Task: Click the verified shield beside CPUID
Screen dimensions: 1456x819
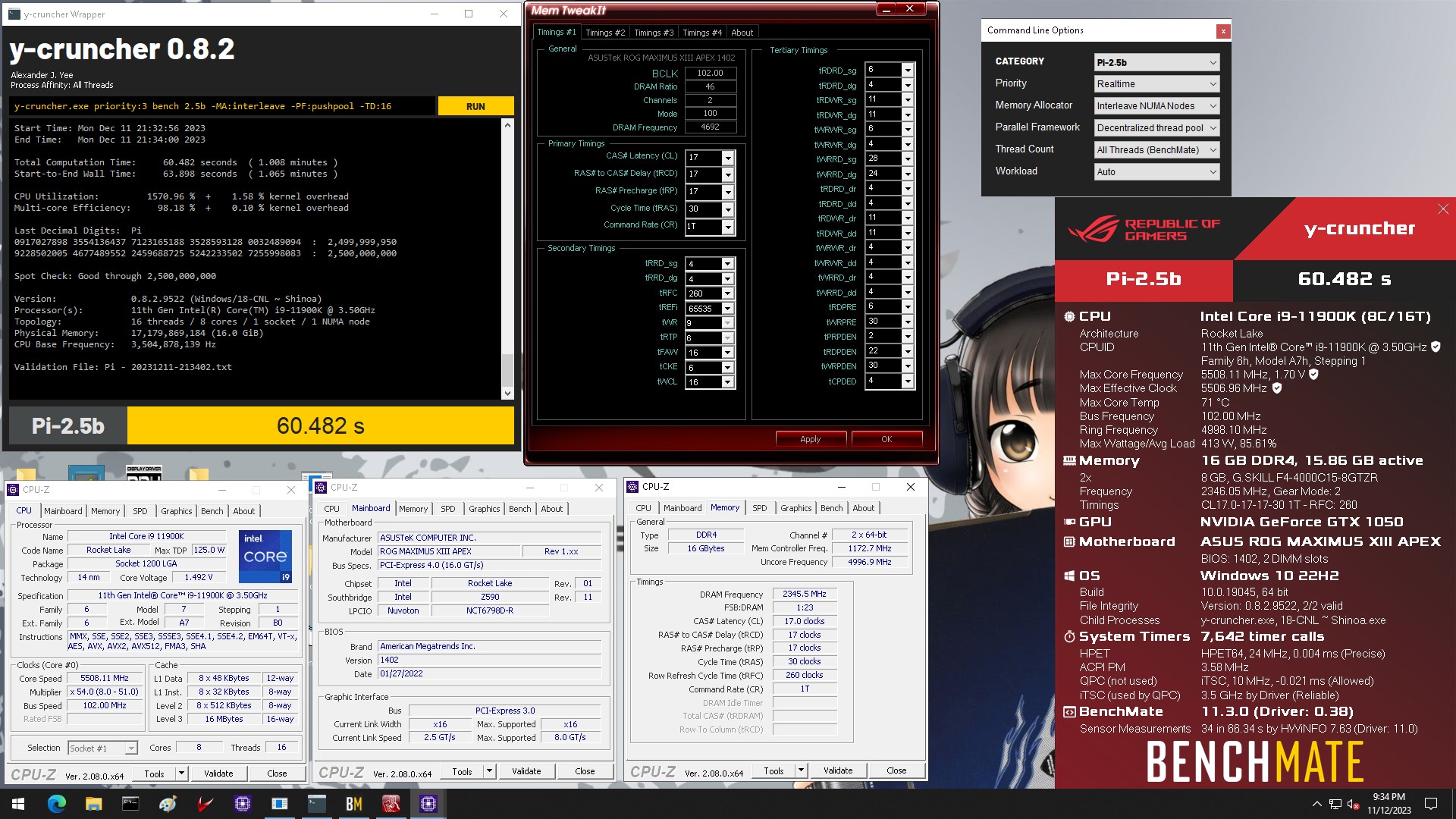Action: (1435, 347)
